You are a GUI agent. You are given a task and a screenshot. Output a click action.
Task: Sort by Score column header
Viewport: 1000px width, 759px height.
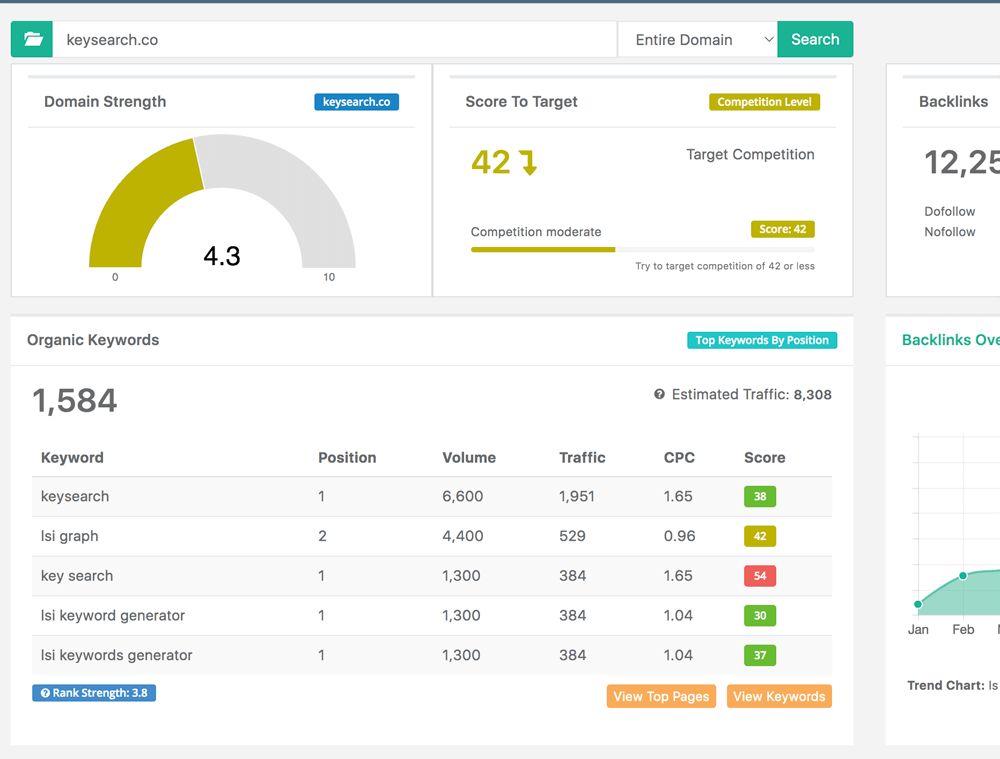click(765, 457)
